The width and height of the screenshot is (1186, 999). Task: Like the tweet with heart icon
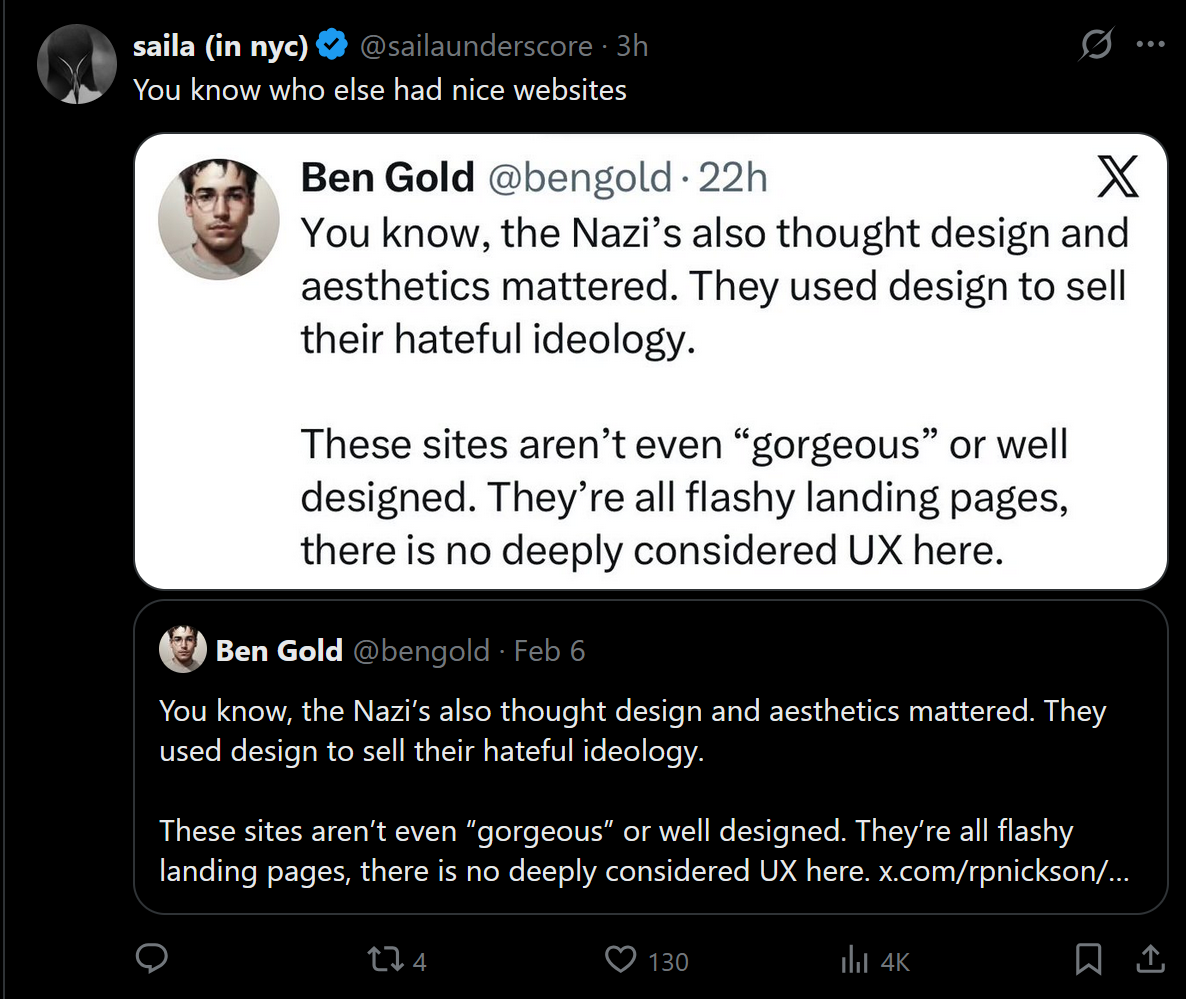(621, 961)
